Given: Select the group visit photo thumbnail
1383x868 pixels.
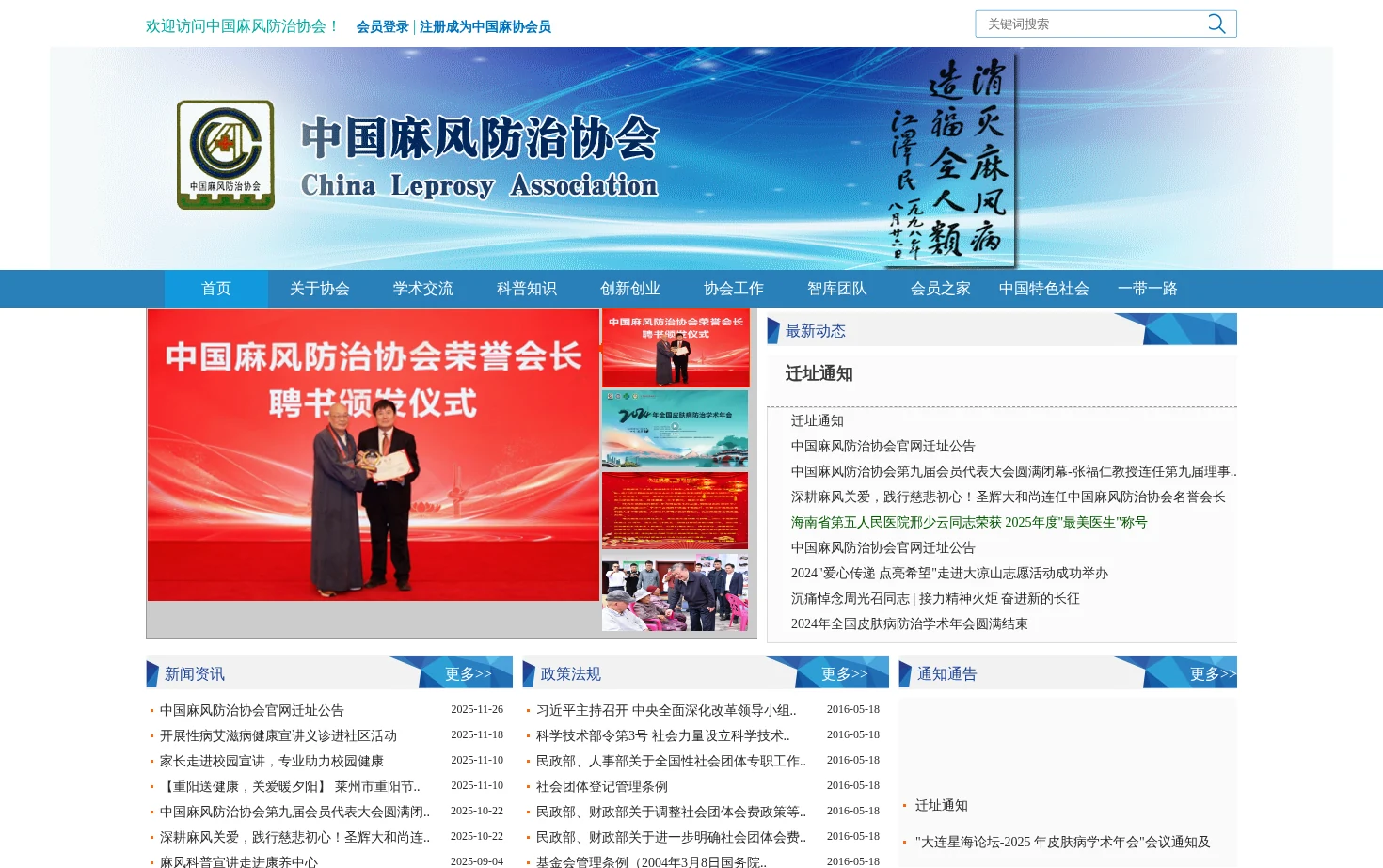Looking at the screenshot, I should [x=676, y=592].
